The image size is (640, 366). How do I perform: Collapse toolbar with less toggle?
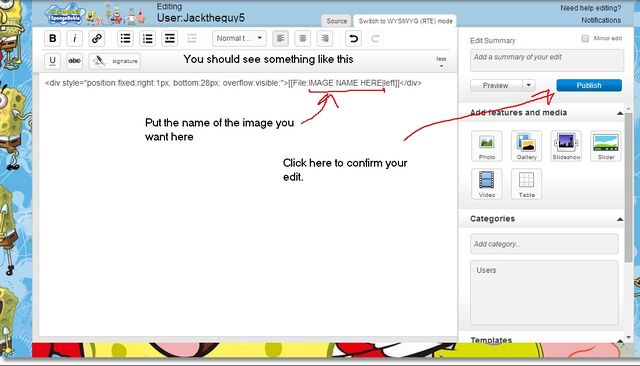point(441,61)
